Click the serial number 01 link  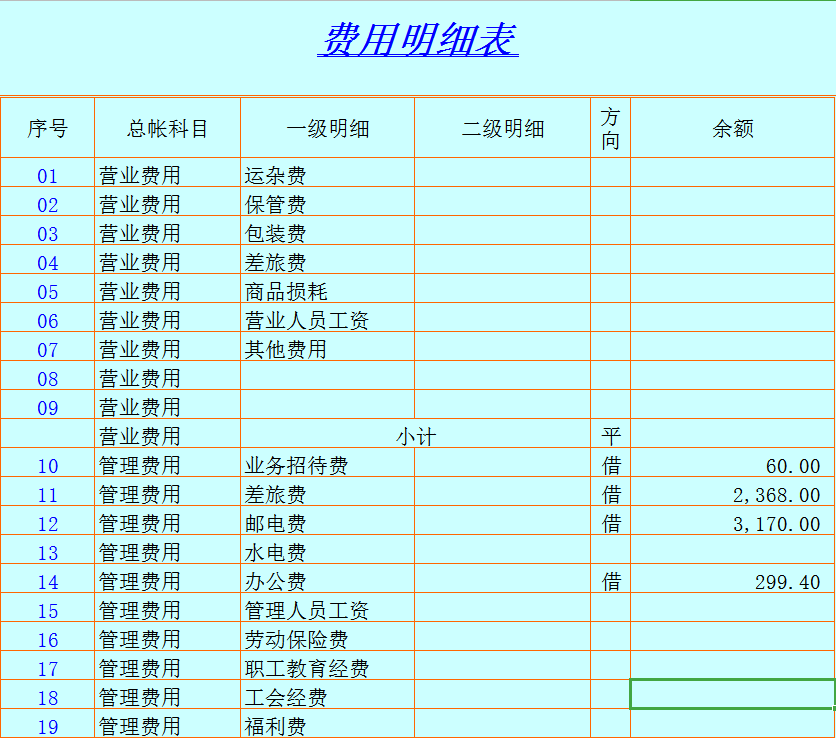(46, 173)
